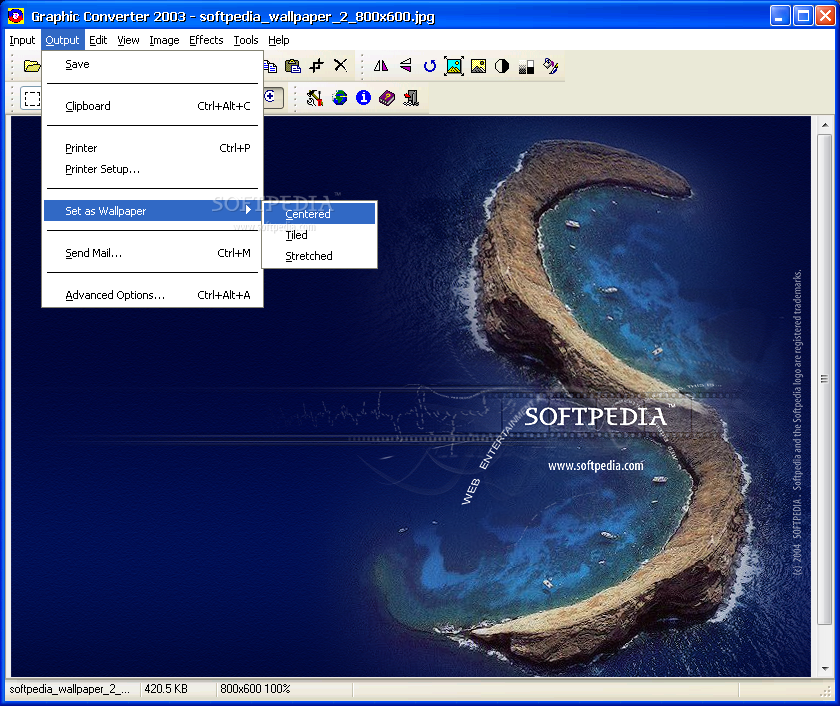The height and width of the screenshot is (706, 840).
Task: Open the Tools menu
Action: pyautogui.click(x=245, y=40)
